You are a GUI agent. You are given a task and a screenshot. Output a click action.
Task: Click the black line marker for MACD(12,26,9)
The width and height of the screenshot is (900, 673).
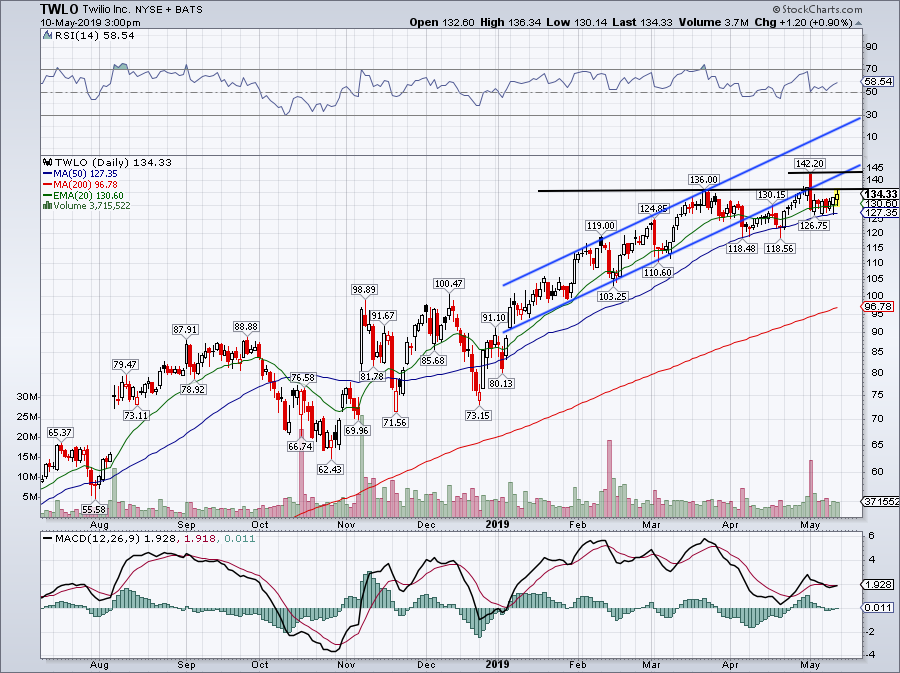tap(48, 539)
